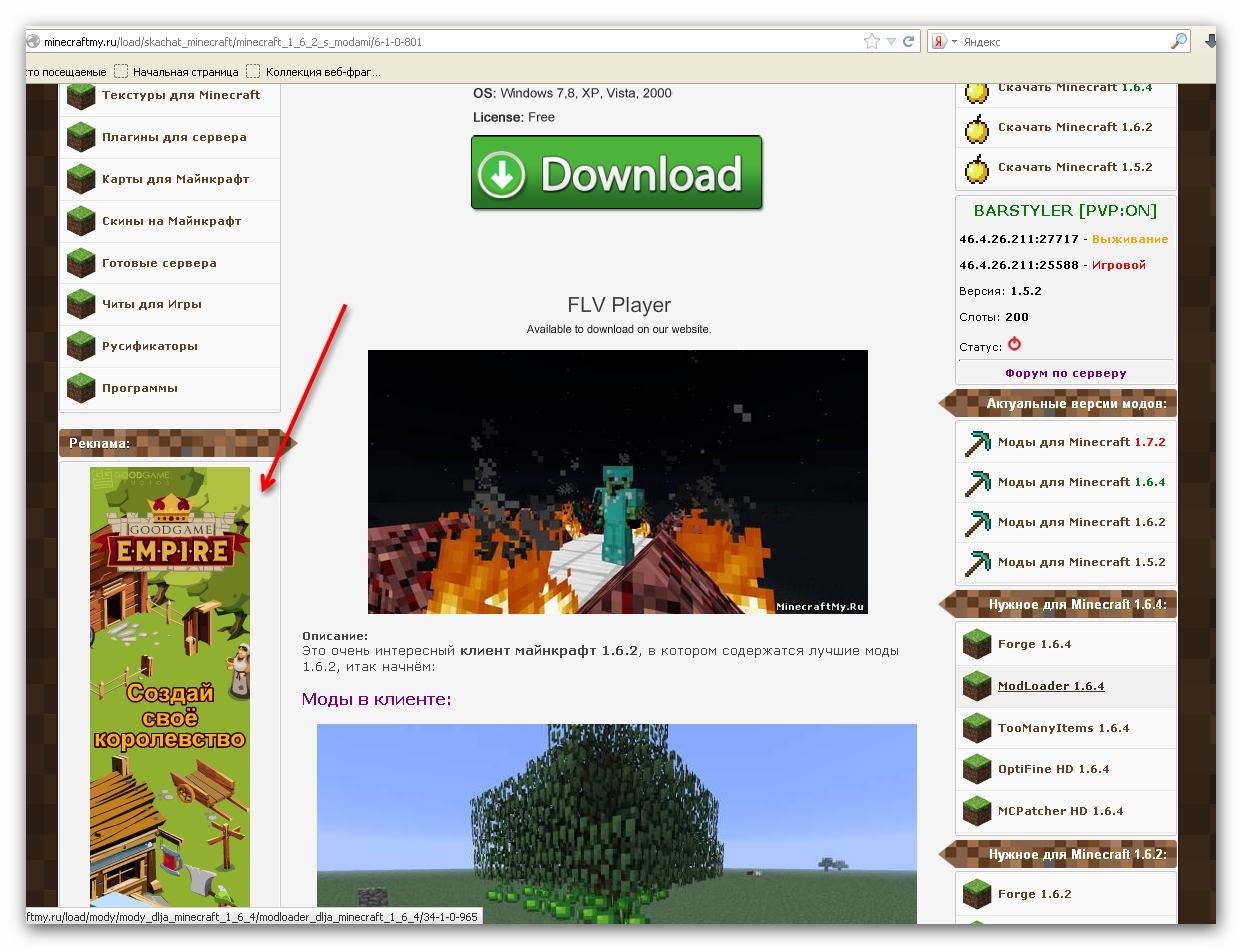Click grass block icon beside Forge 1.6.2
Screen dimensions: 1242x950
(977, 894)
